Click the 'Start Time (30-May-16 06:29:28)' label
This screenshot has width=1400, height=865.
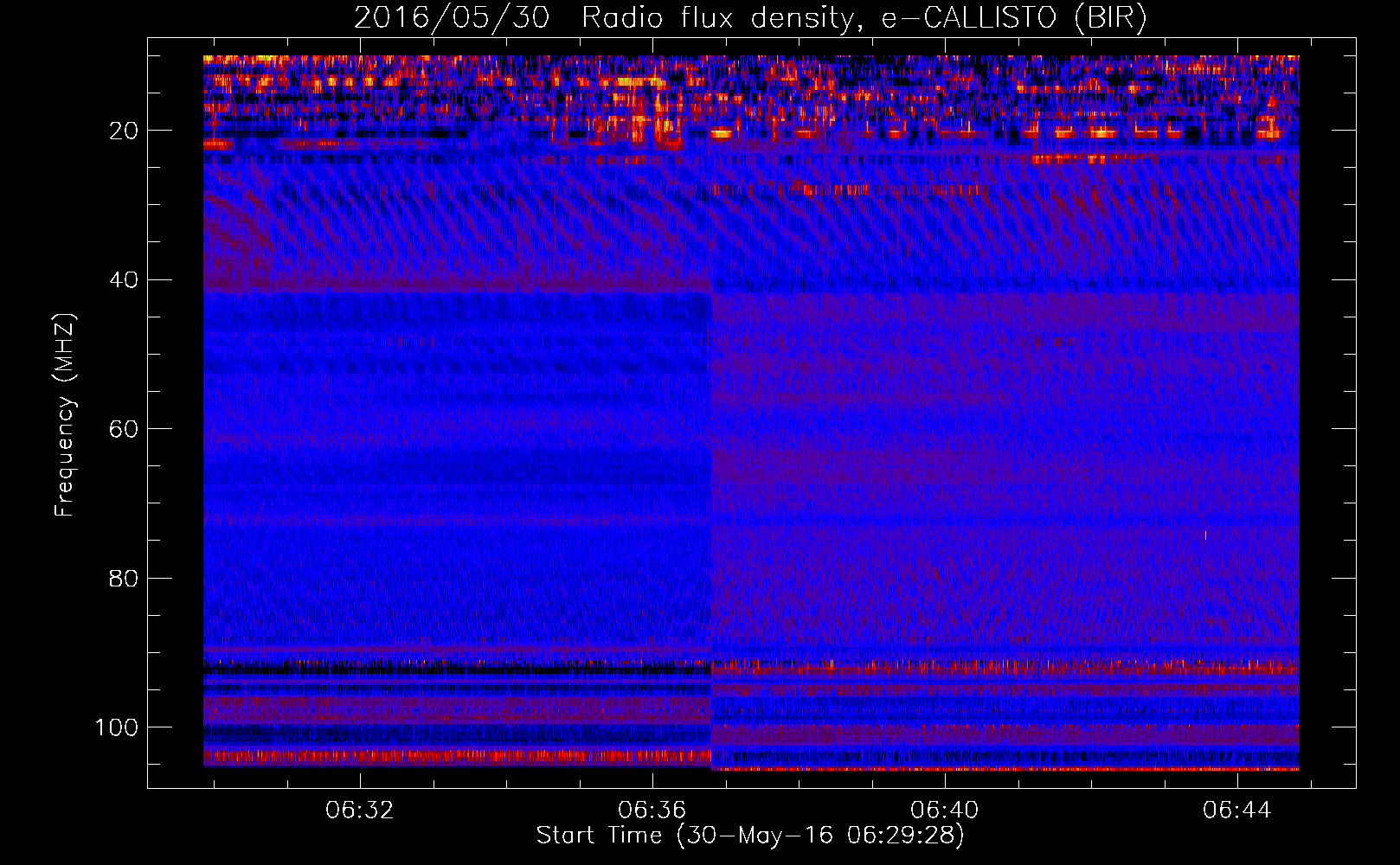[750, 836]
